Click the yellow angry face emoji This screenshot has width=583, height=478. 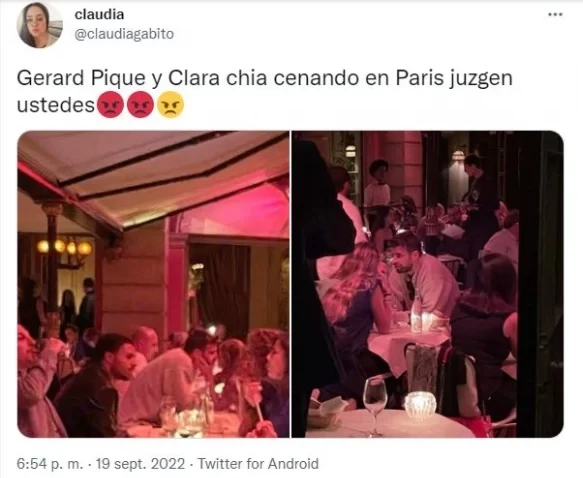170,105
